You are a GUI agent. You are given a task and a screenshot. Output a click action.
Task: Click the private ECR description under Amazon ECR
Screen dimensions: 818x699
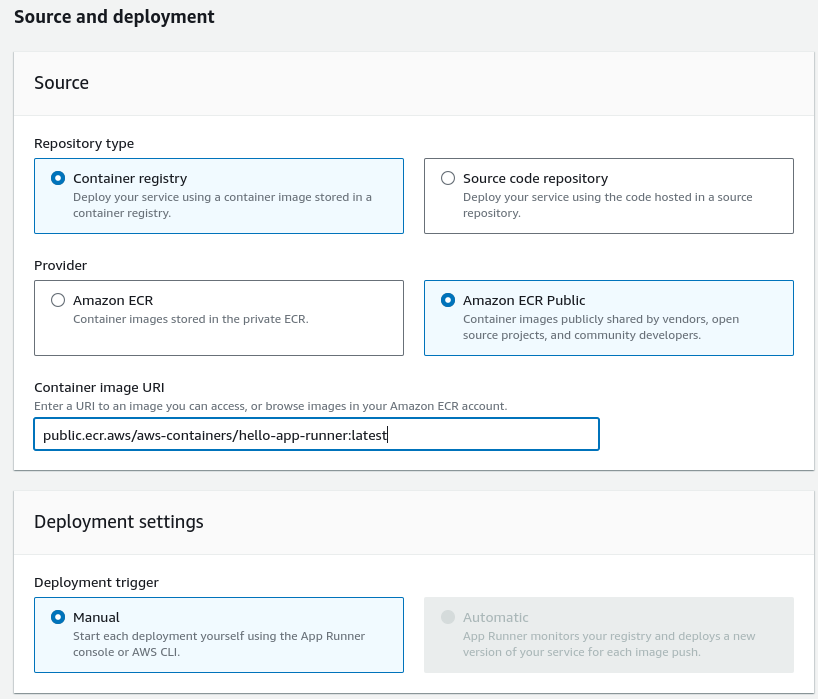click(190, 319)
